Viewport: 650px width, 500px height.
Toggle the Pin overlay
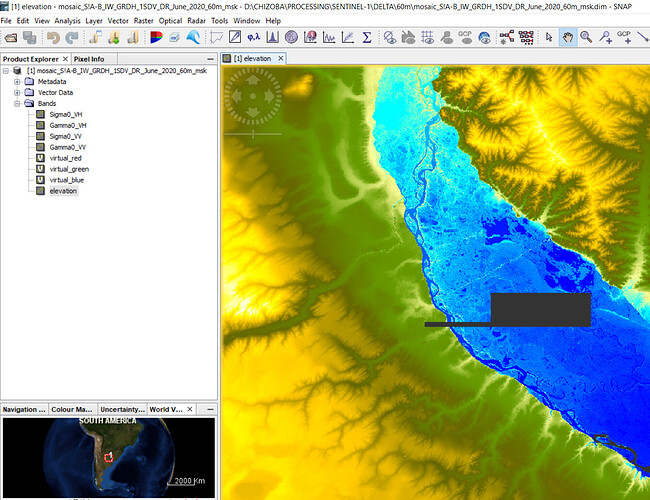[446, 37]
